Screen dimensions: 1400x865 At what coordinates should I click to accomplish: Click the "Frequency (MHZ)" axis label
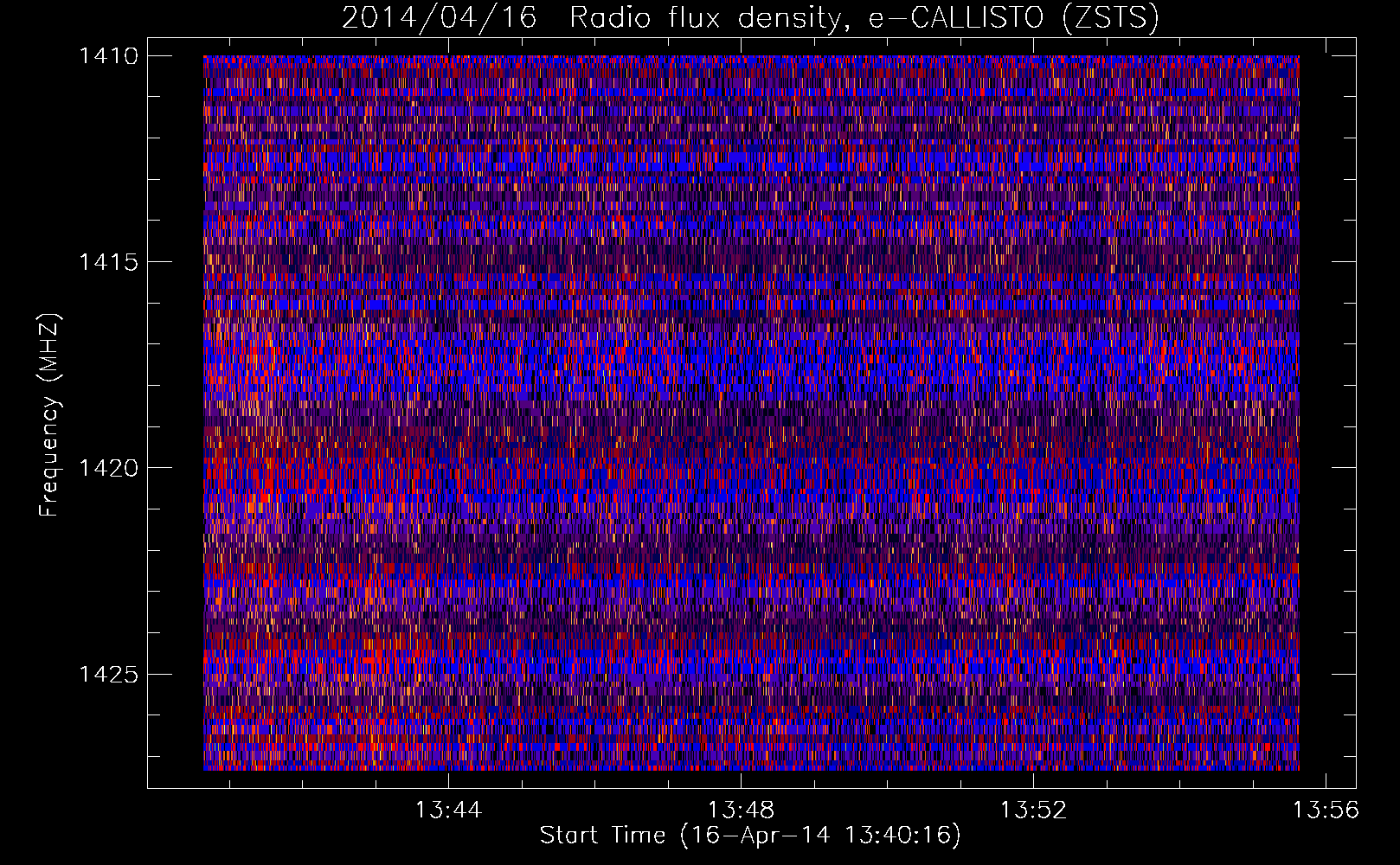[x=48, y=415]
